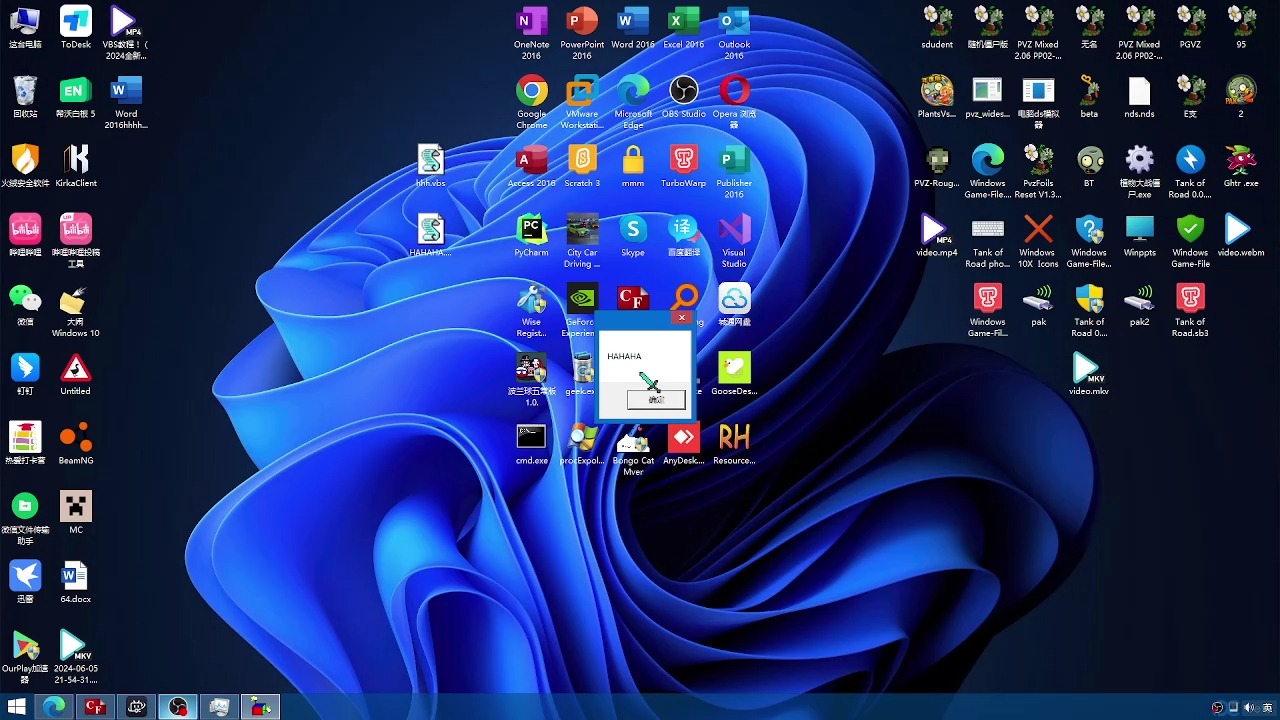Screen dimensions: 1280x720
Task: Open the Word 2016hhhh document icon
Action: click(x=126, y=101)
